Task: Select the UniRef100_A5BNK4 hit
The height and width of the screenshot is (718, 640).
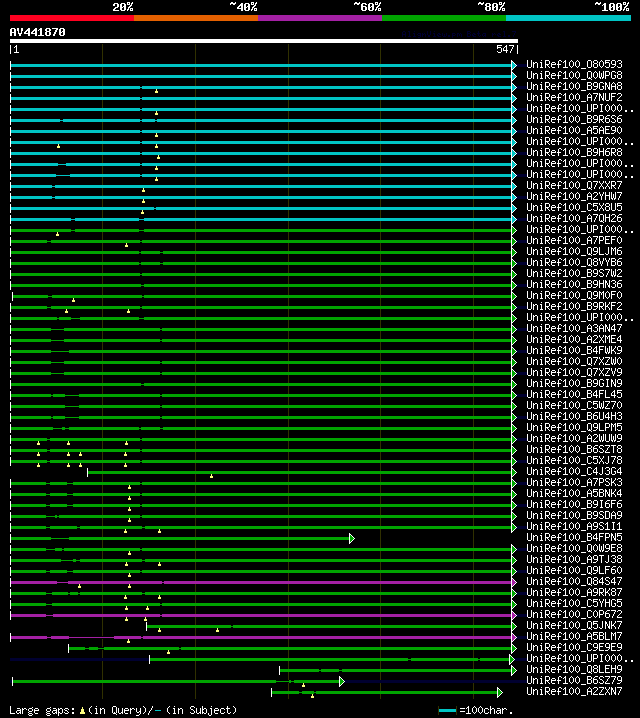Action: [574, 493]
